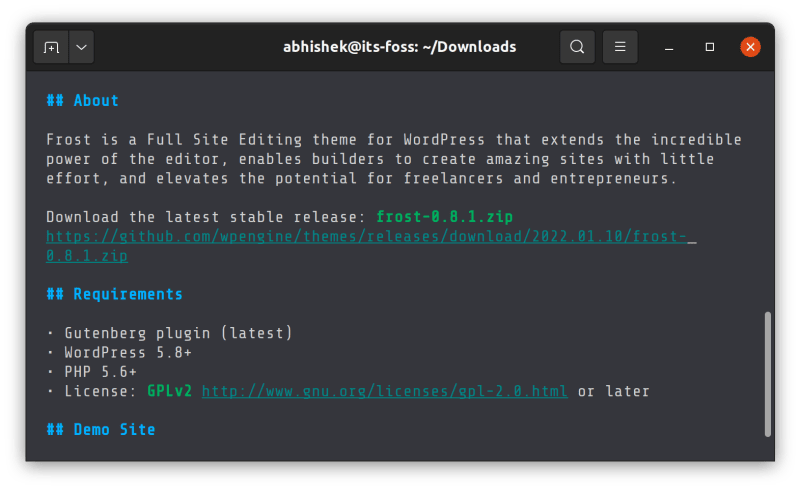800x490 pixels.
Task: Open the hamburger menu
Action: point(620,47)
